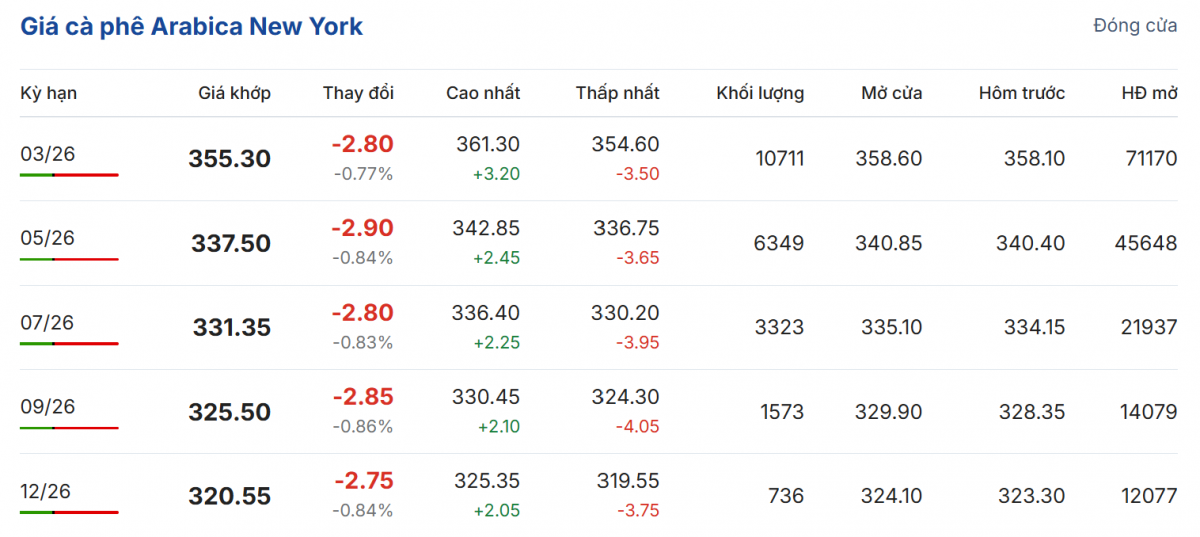
Task: Click the Giá khớp column header
Action: point(234,93)
